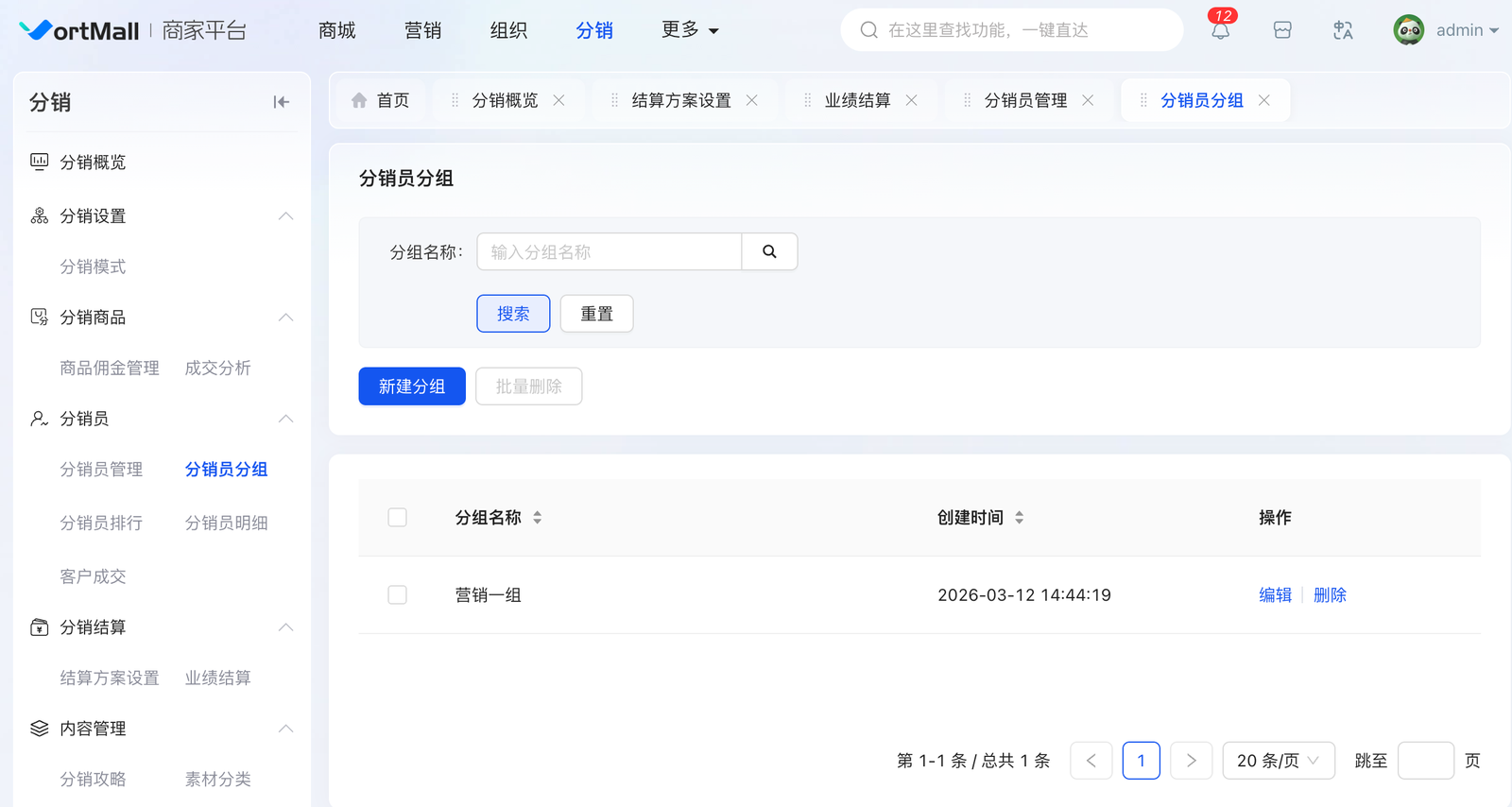
Task: Open the 更多 dropdown menu
Action: (x=690, y=30)
